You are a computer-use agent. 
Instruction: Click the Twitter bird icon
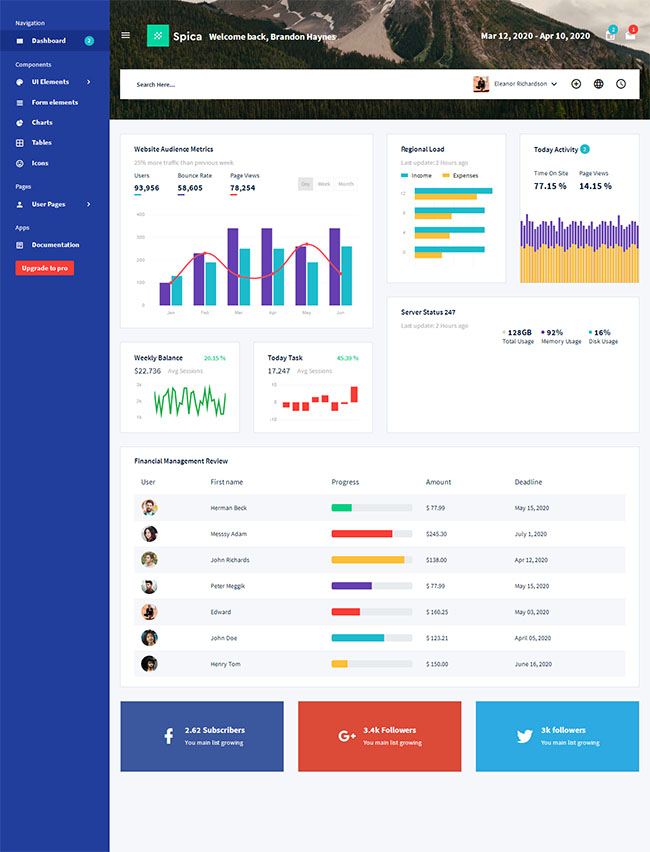click(524, 736)
